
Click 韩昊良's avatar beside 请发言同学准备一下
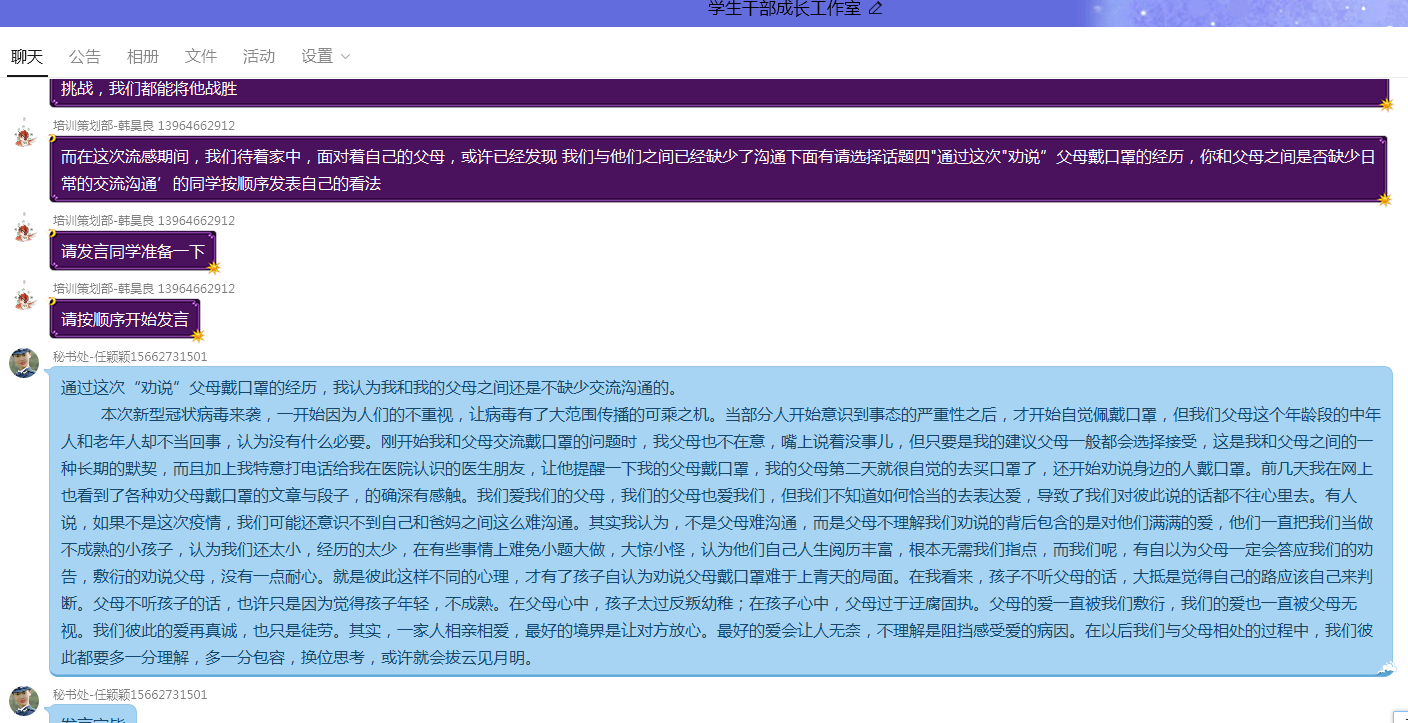pos(24,228)
